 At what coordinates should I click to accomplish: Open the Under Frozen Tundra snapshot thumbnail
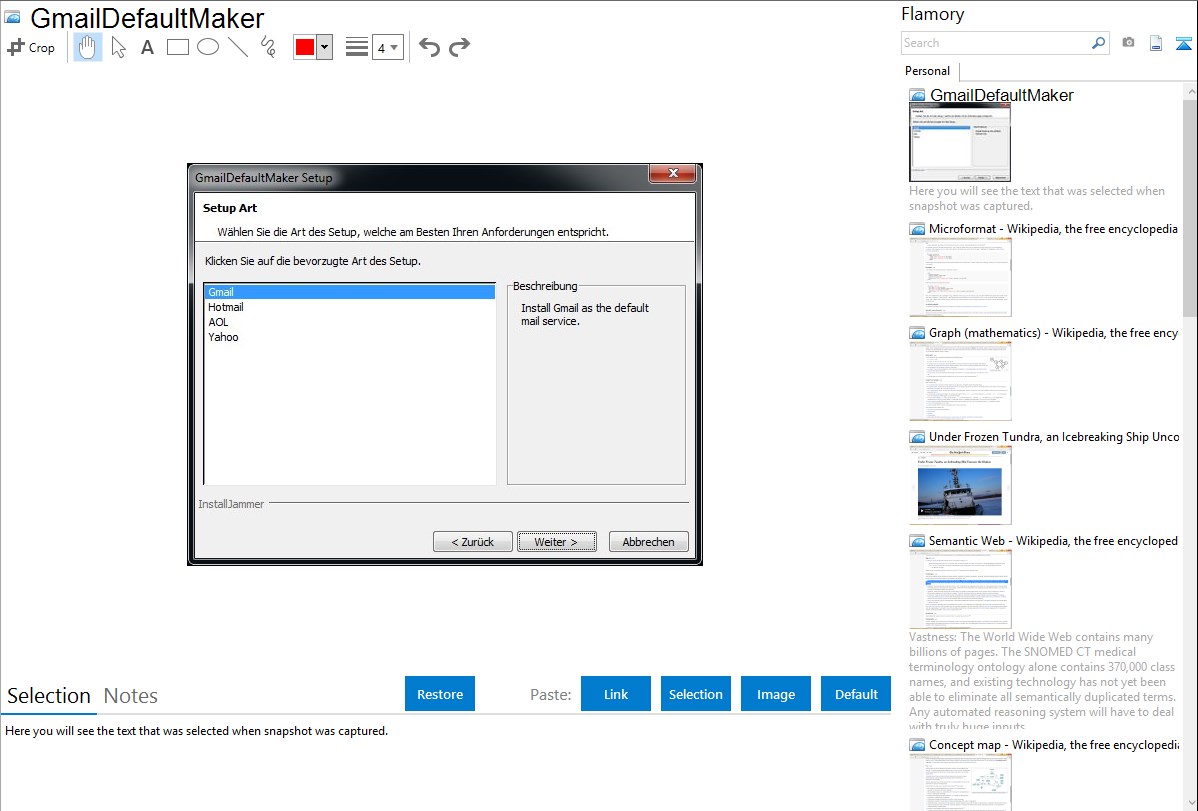(x=960, y=485)
